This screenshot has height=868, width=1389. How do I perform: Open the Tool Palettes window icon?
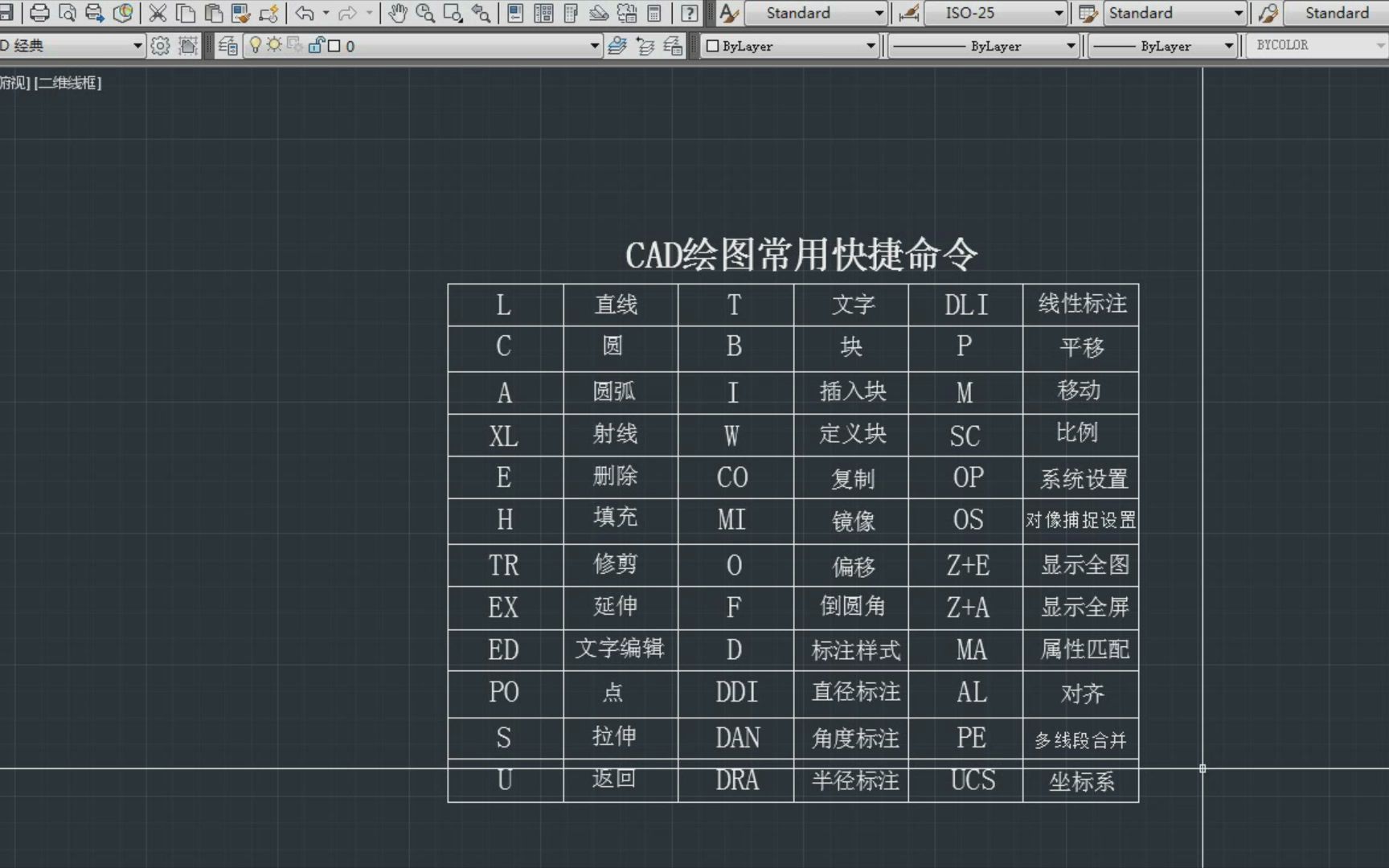(572, 13)
